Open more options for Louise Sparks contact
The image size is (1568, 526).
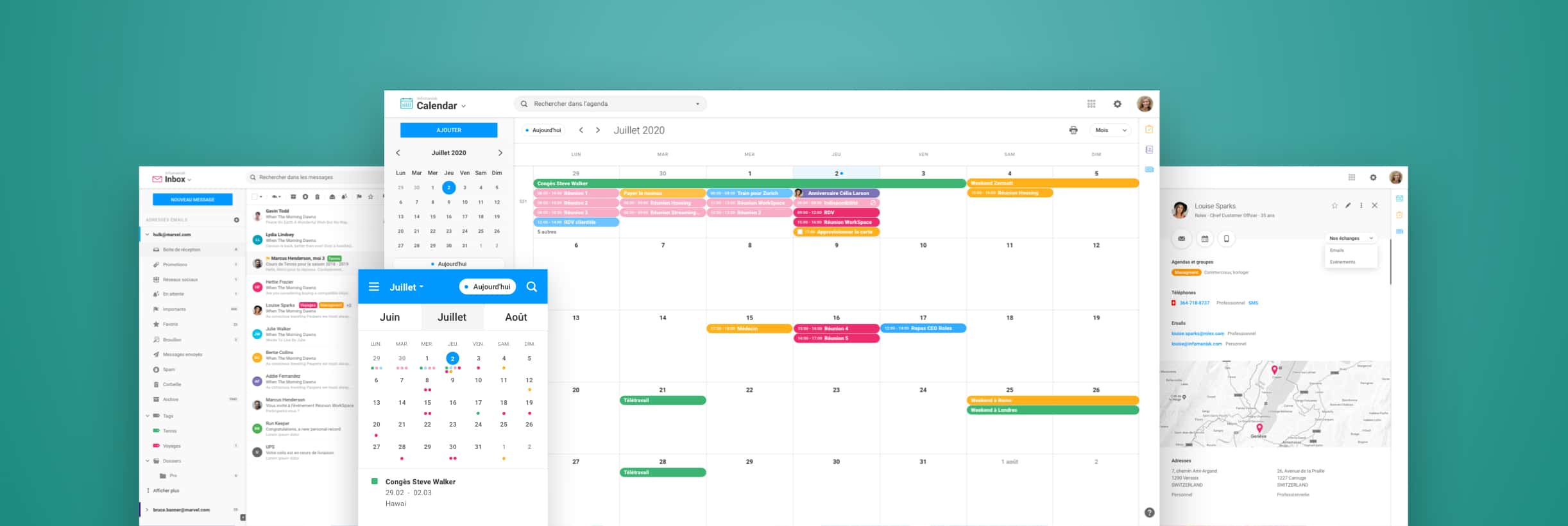click(1361, 206)
